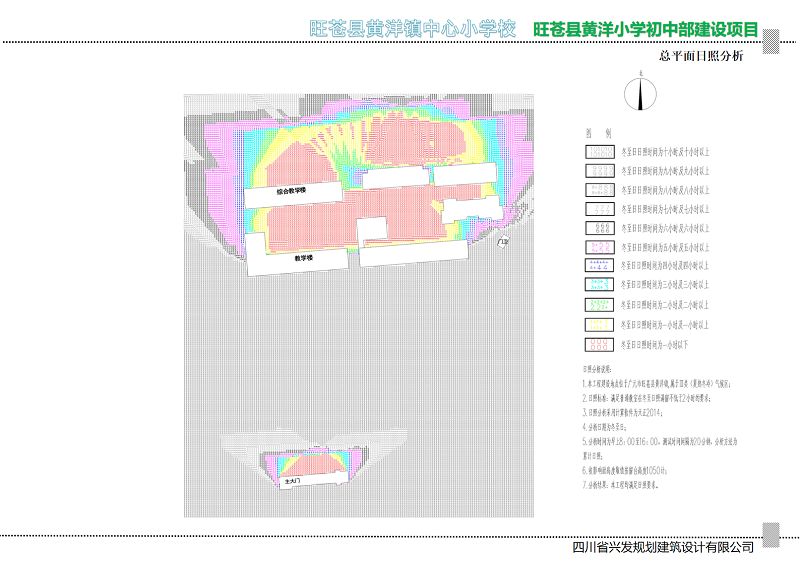Click the green 旺苍县黄洋小学初中部建设项目 project title
Image resolution: width=800 pixels, height=565 pixels.
646,30
